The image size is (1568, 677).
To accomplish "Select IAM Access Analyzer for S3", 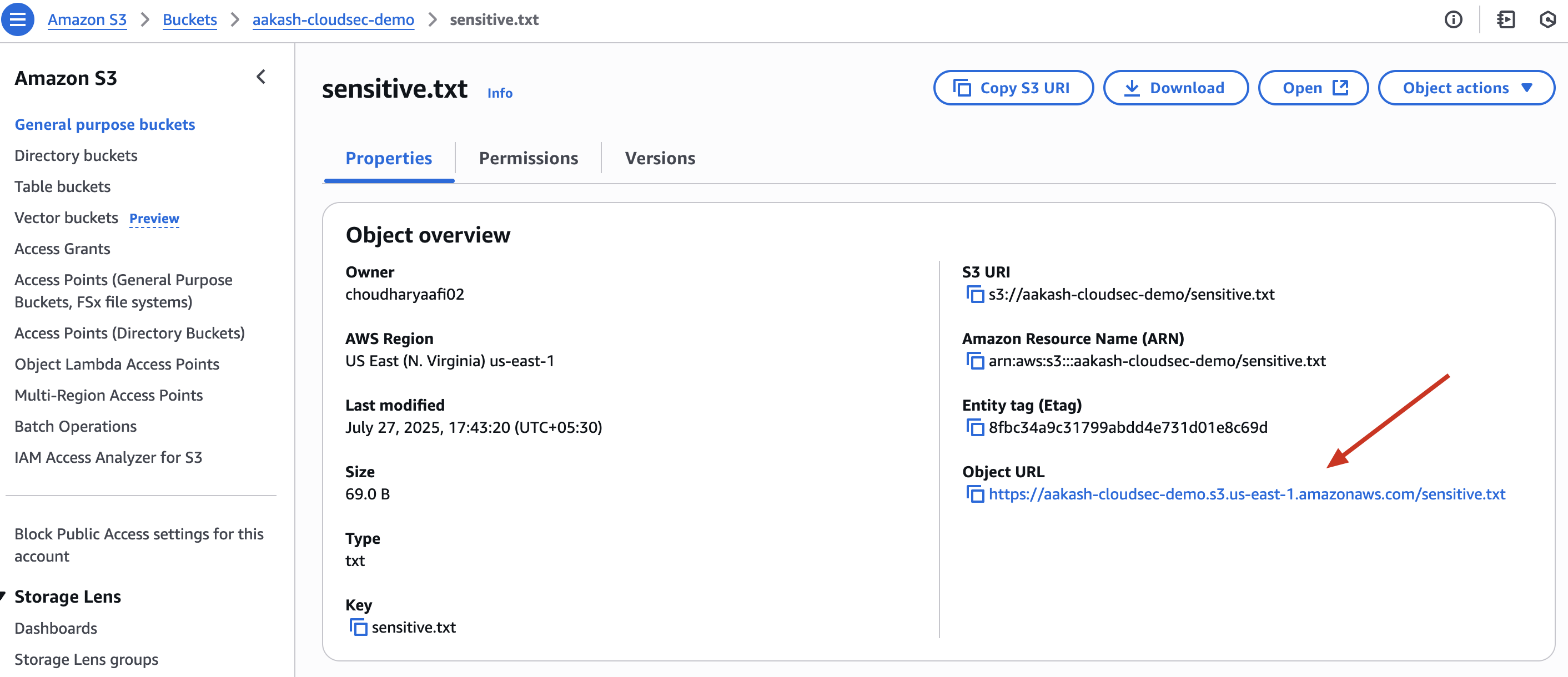I will pyautogui.click(x=108, y=457).
